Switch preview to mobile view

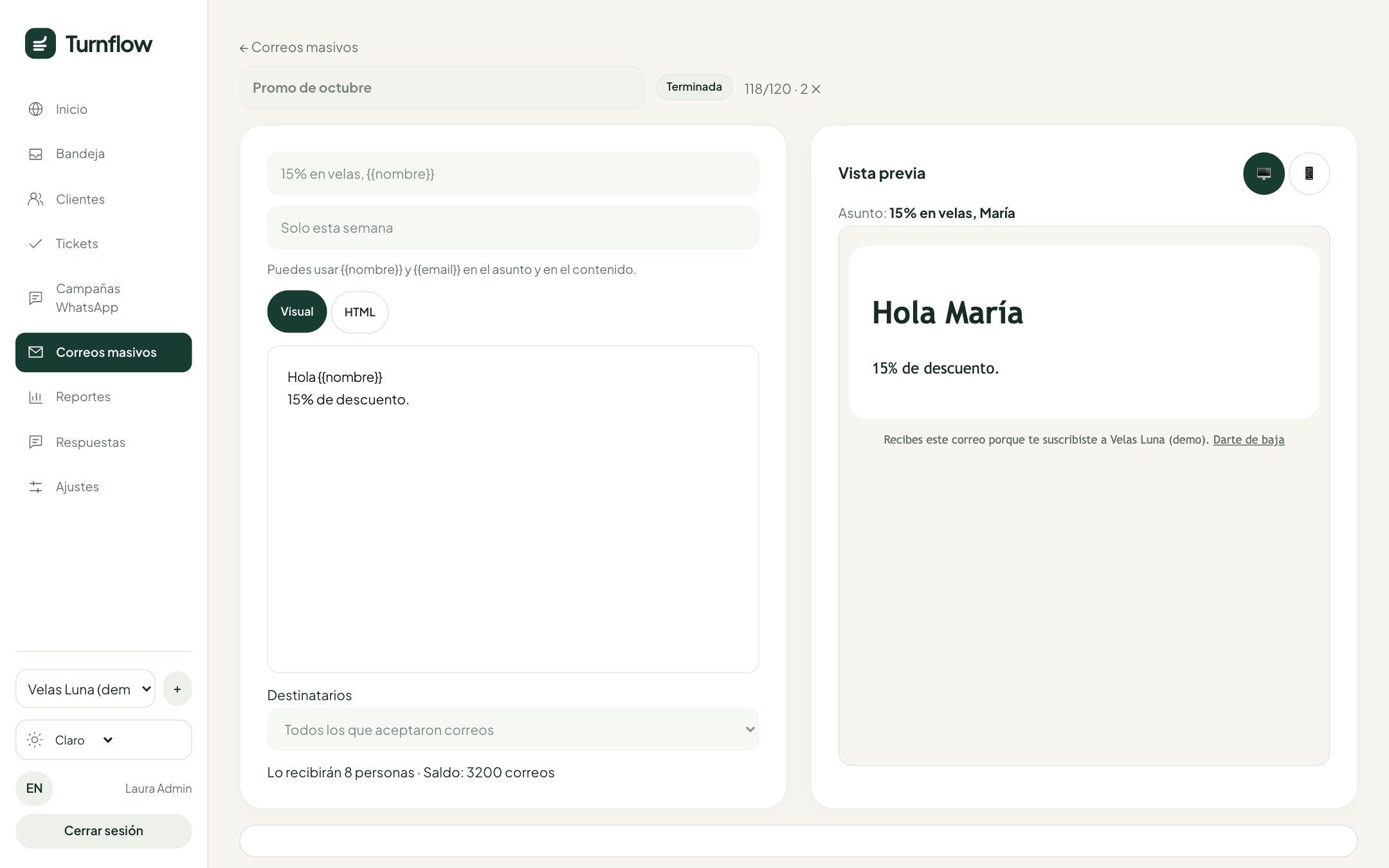[x=1309, y=174]
